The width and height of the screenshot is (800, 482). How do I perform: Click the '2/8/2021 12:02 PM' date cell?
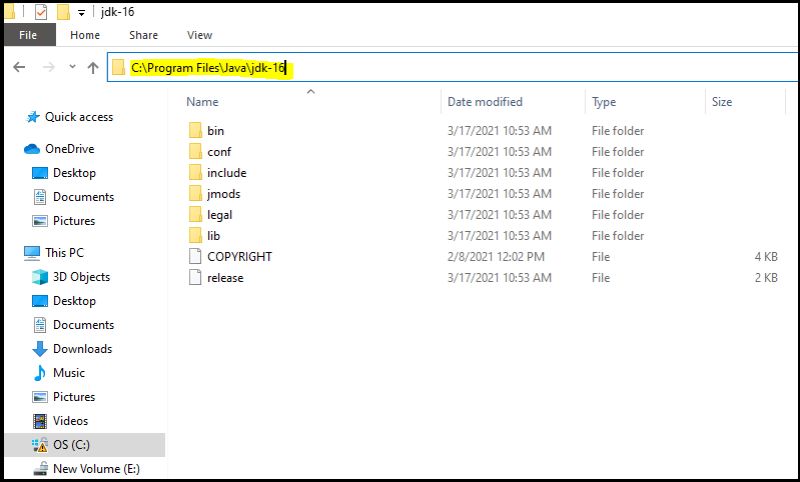[496, 257]
